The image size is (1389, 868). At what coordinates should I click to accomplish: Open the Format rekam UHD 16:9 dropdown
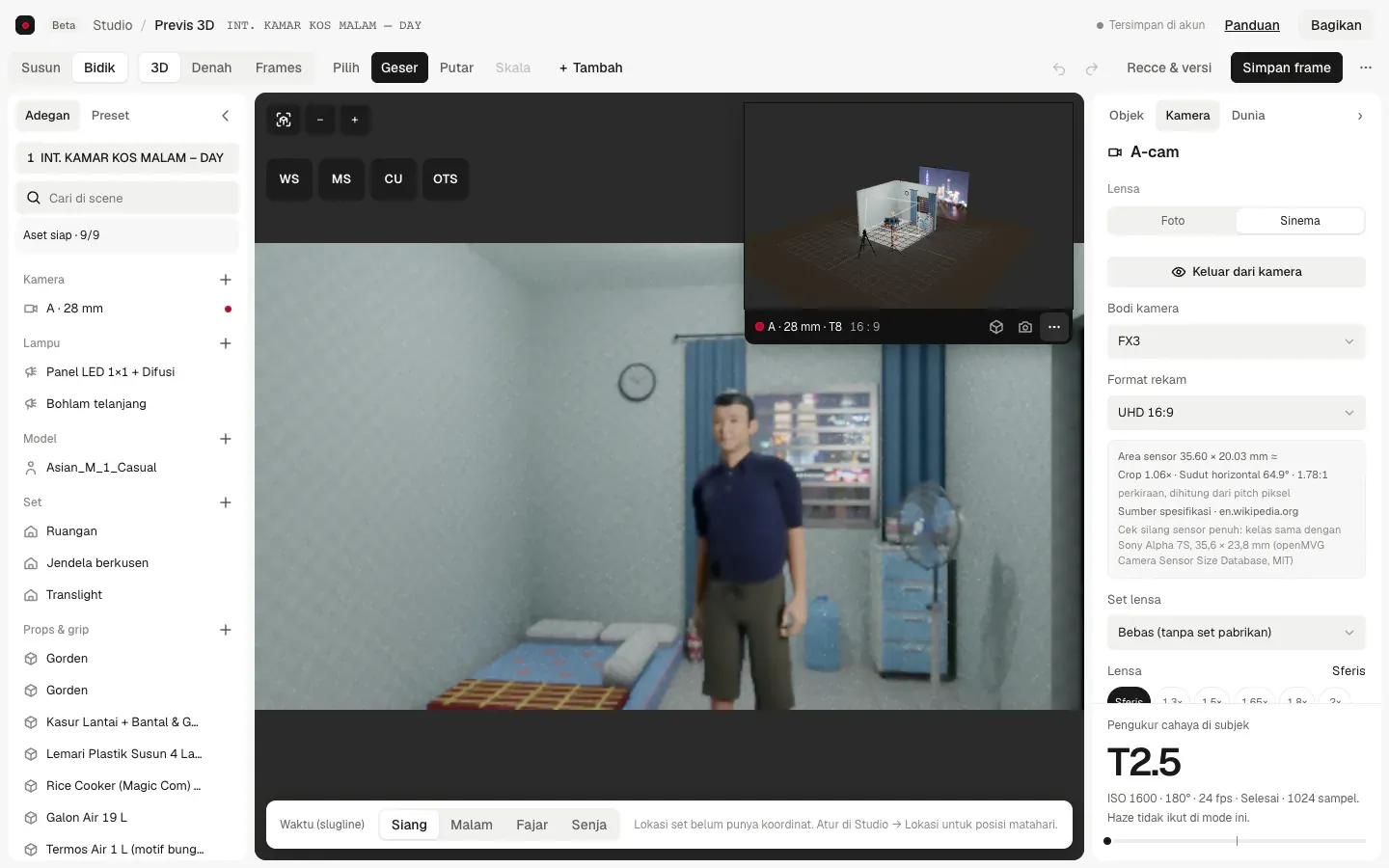[1237, 413]
